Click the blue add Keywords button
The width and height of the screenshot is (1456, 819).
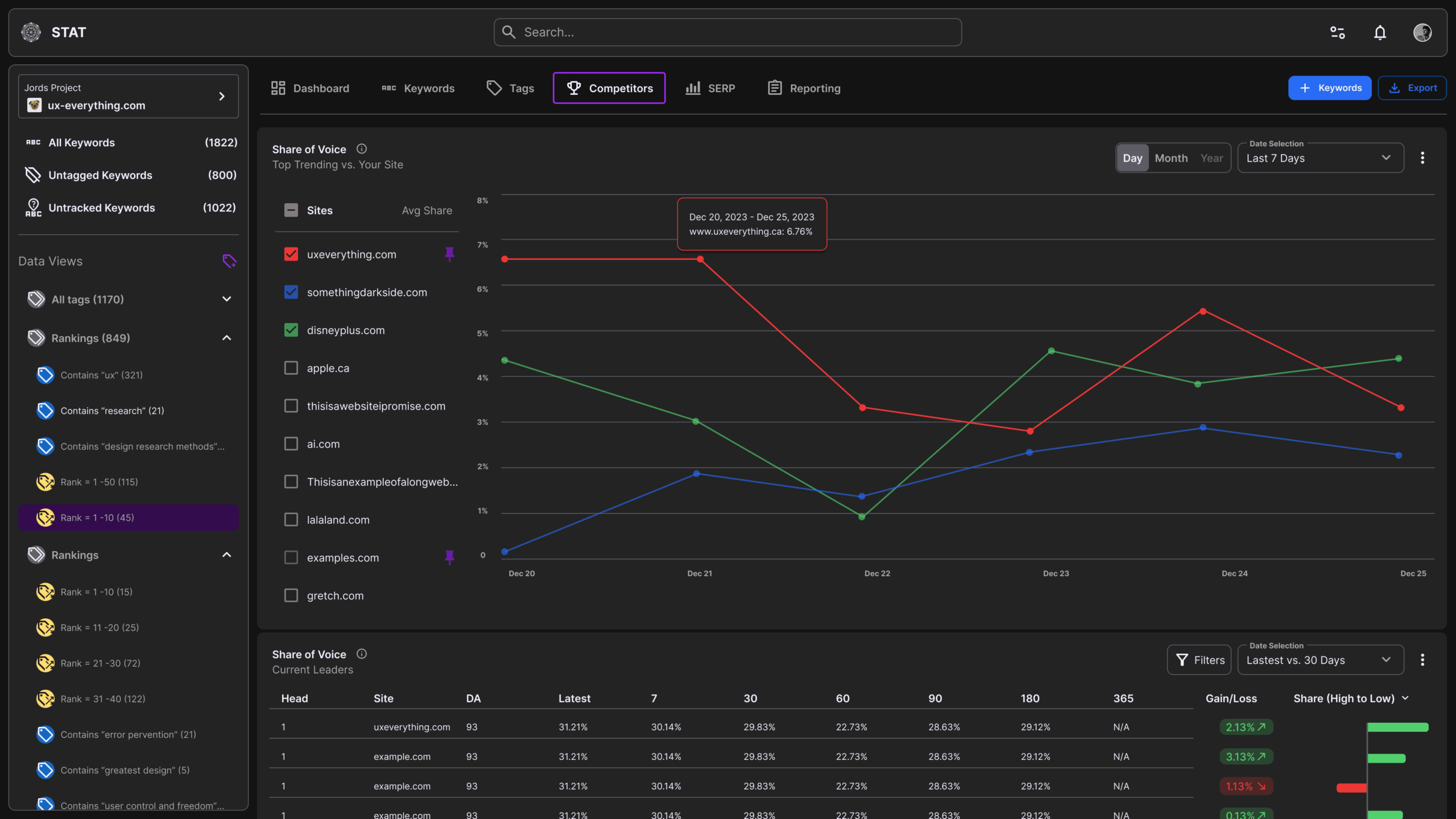point(1330,88)
